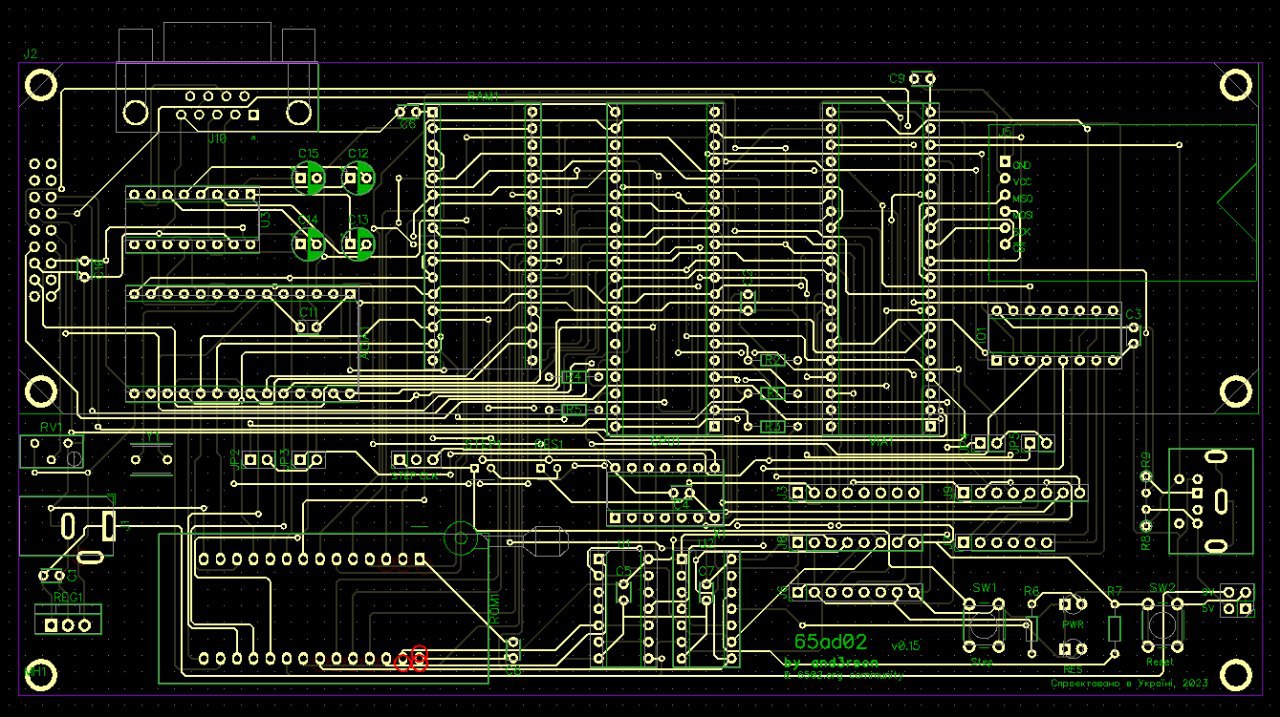
Task: Click the PWR LED footprint
Action: (1072, 605)
